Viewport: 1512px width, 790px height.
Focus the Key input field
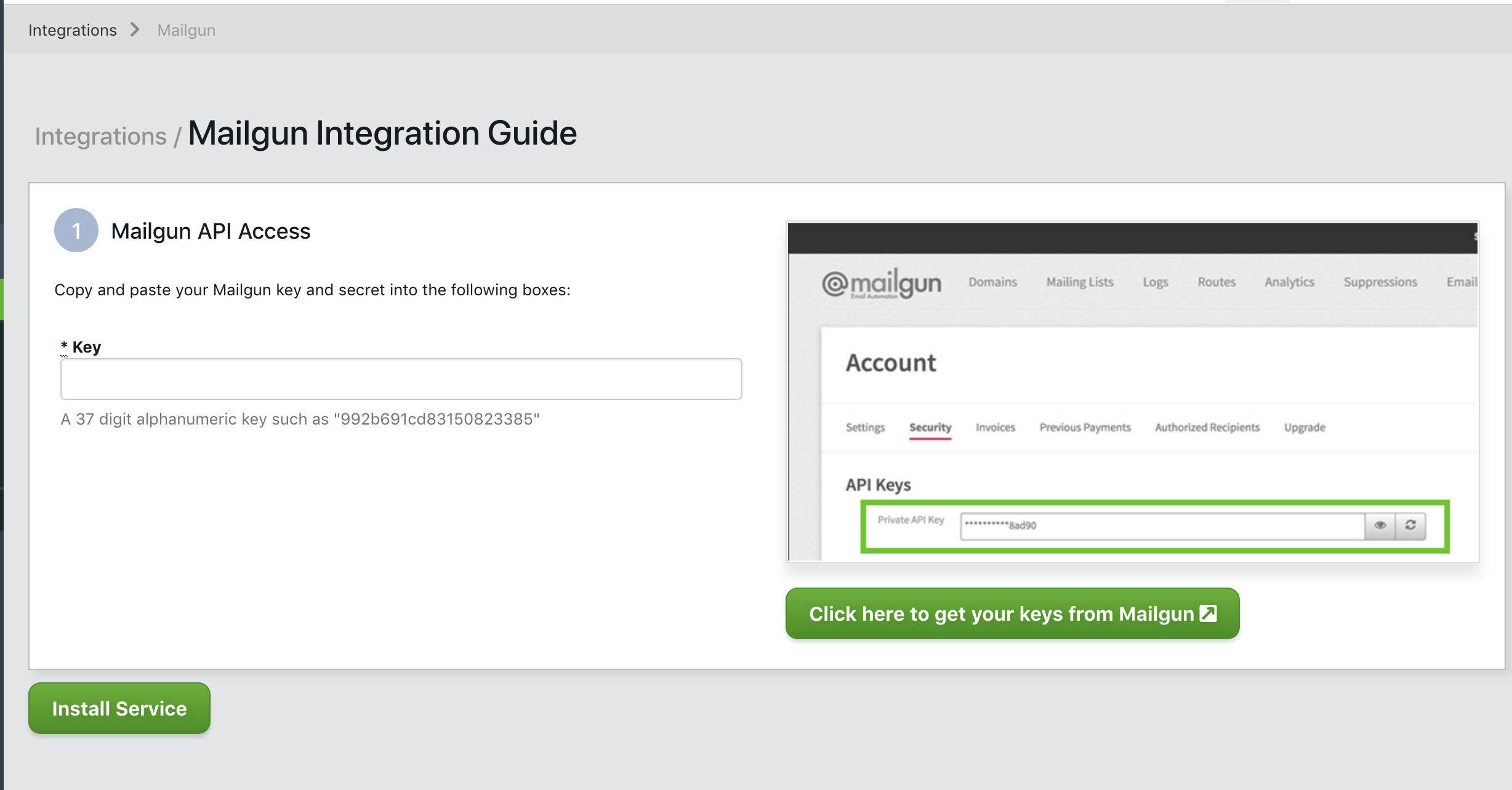click(401, 379)
